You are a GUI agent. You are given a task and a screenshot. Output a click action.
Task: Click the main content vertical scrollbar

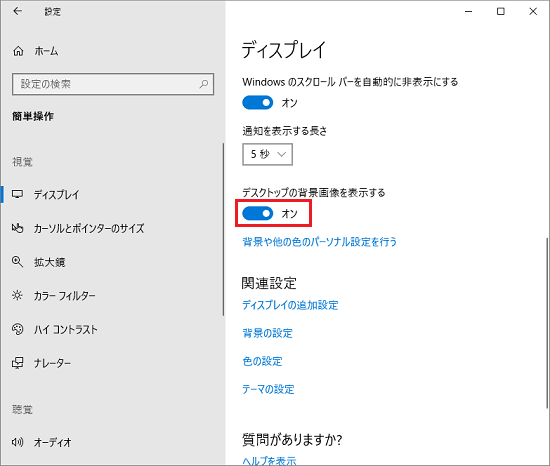[546, 323]
